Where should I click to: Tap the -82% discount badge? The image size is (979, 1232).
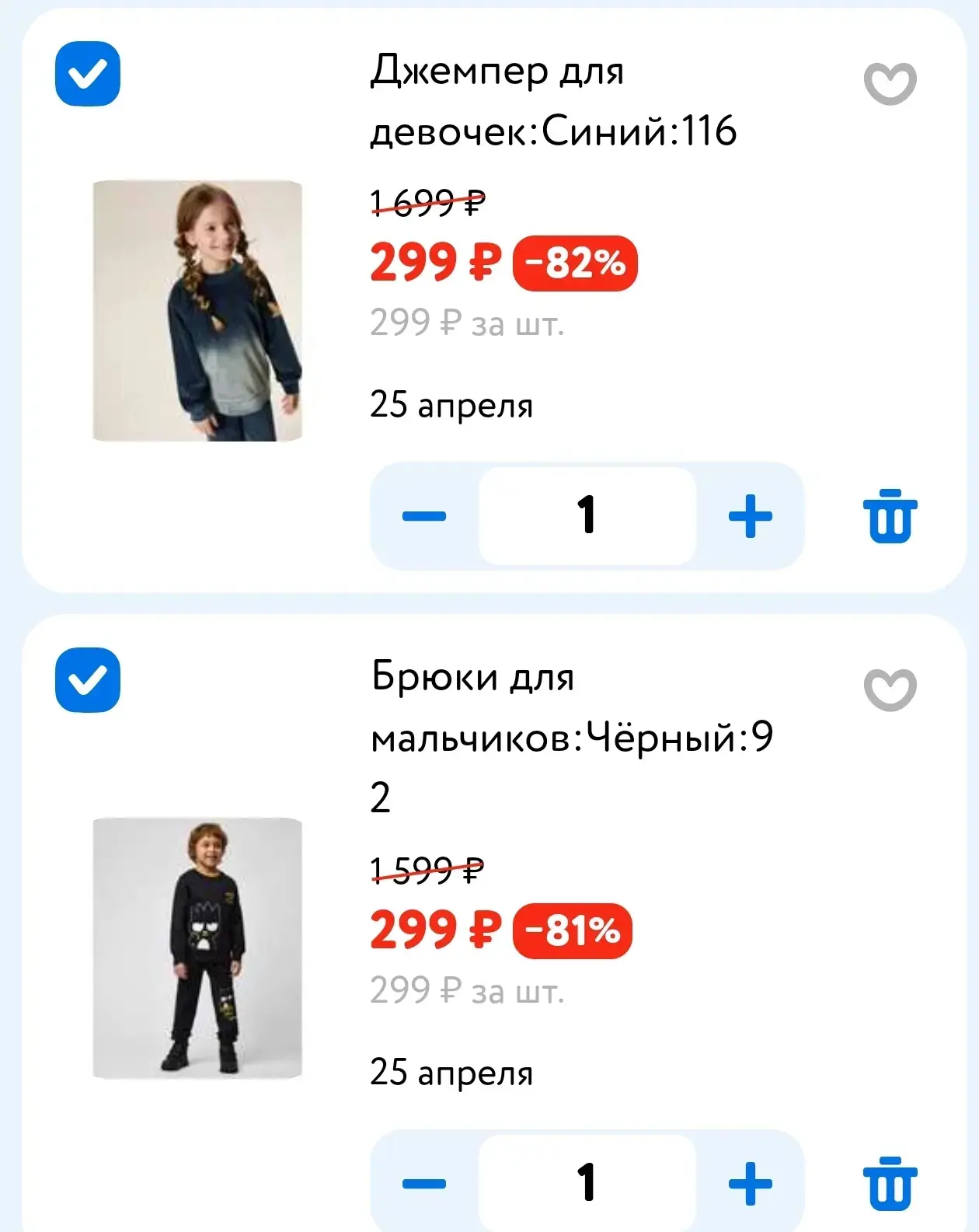click(x=575, y=264)
